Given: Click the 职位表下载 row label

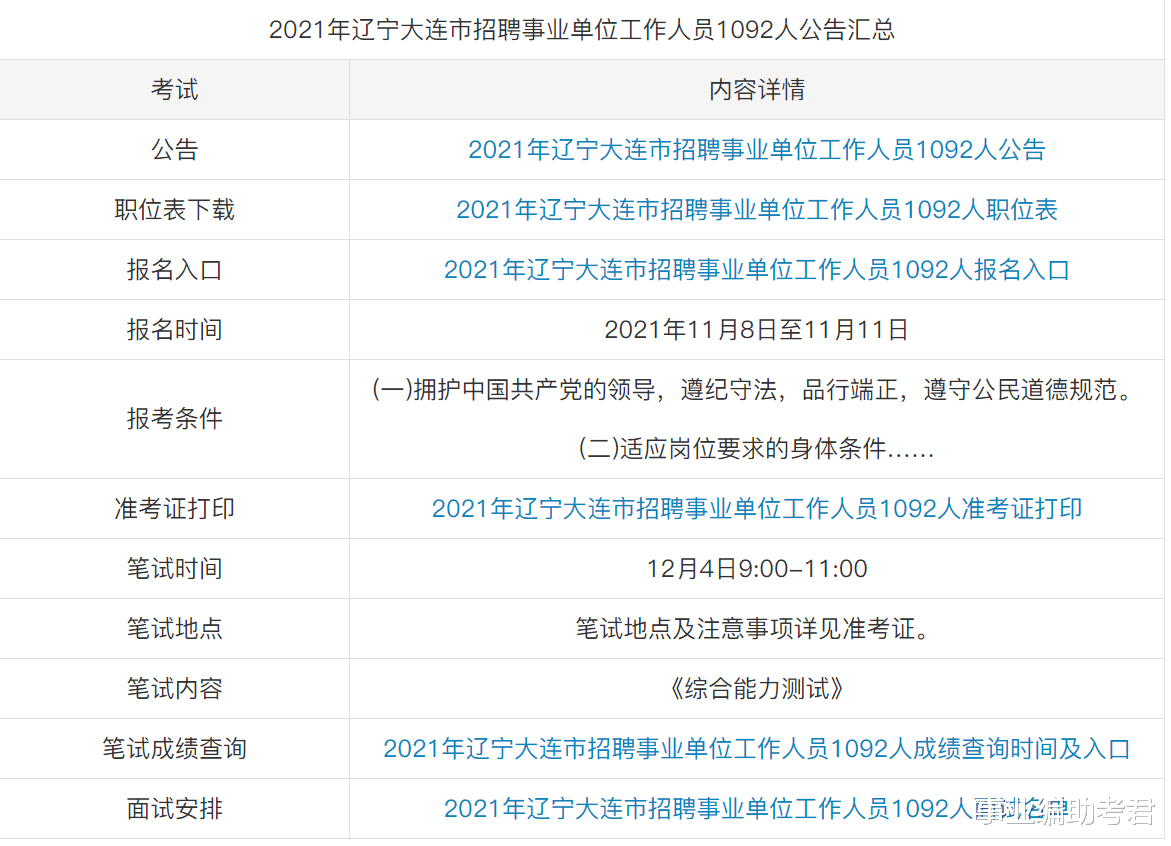Looking at the screenshot, I should (x=175, y=210).
